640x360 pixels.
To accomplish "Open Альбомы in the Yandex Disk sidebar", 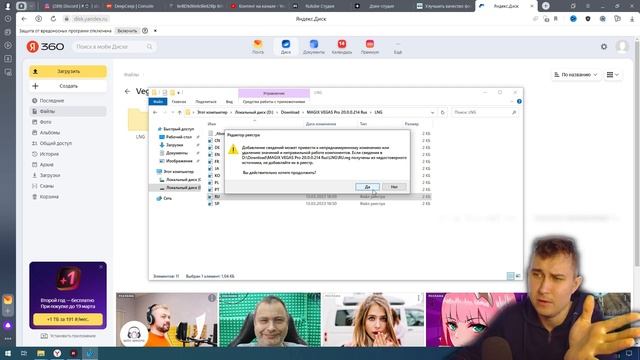I will click(x=49, y=133).
